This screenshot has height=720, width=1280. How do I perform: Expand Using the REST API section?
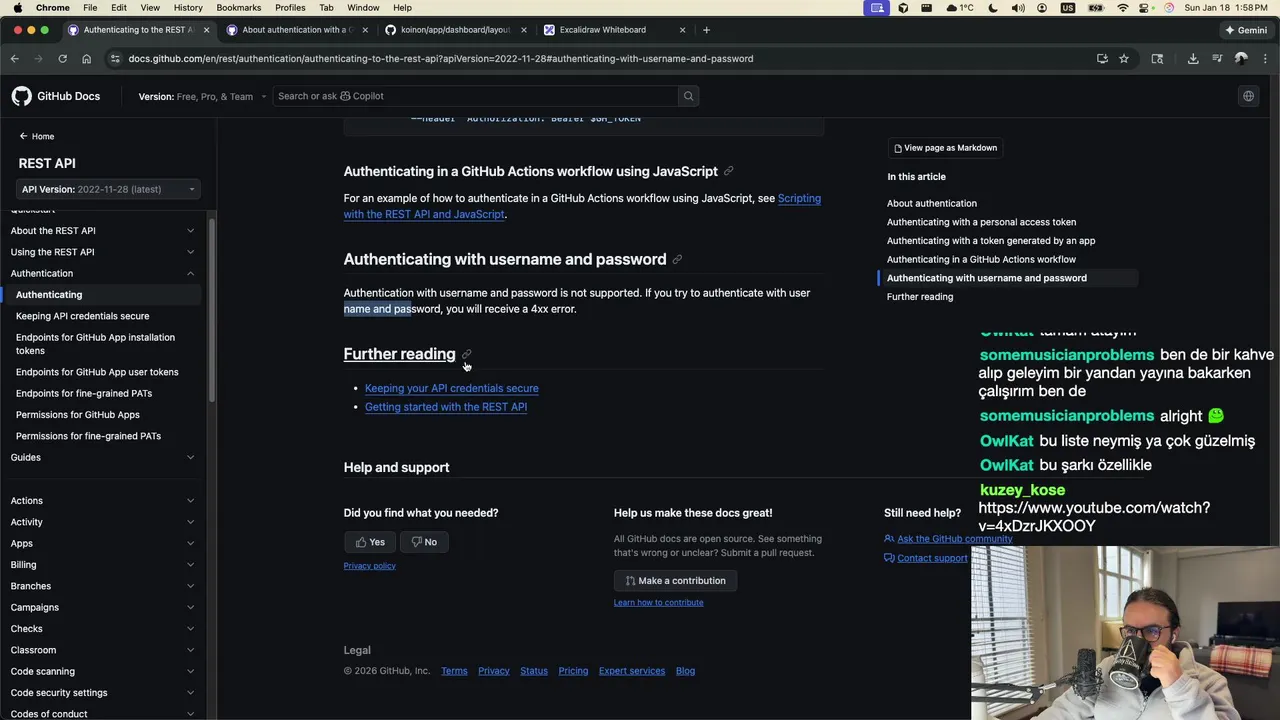coord(103,252)
